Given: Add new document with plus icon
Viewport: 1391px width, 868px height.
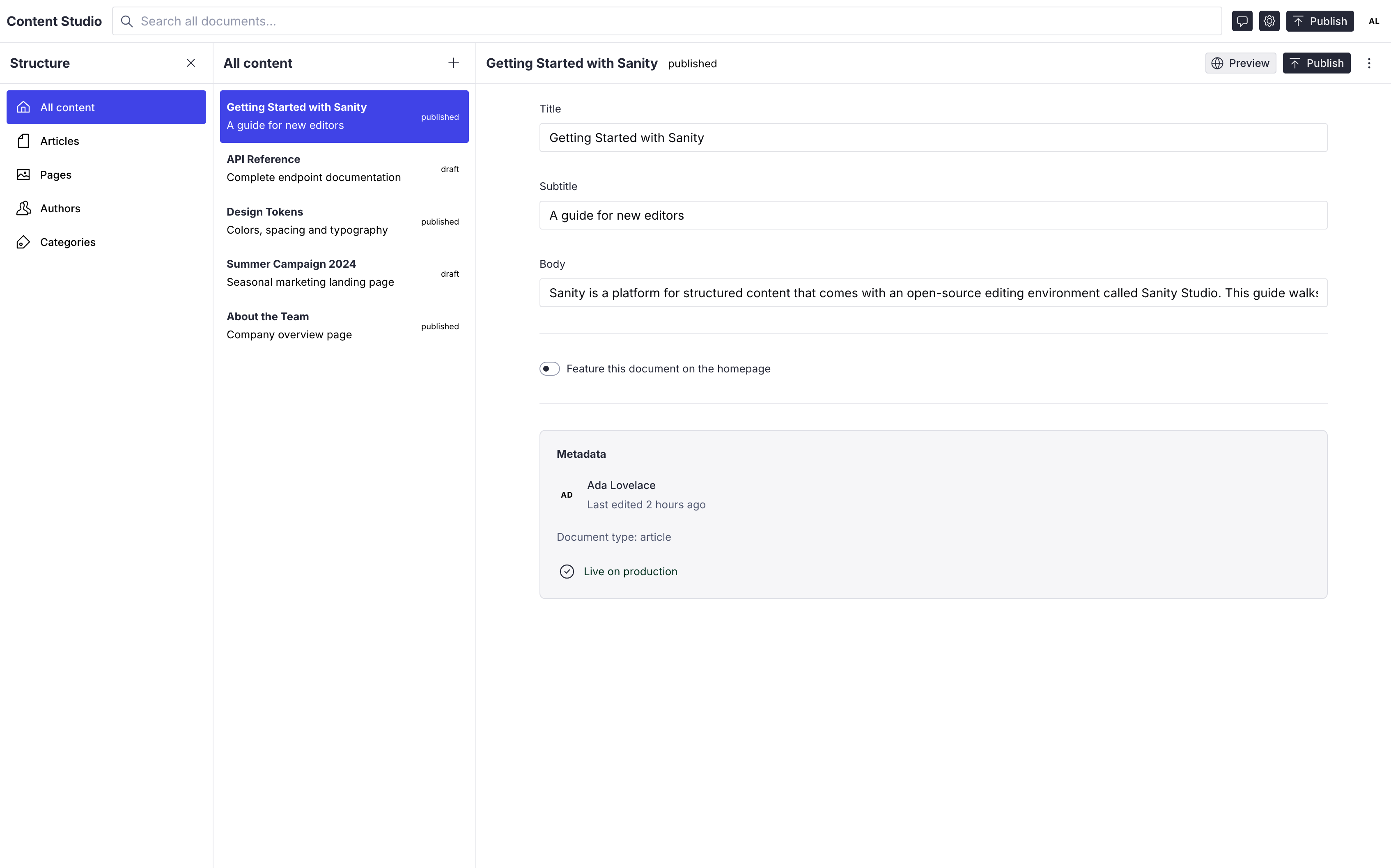Looking at the screenshot, I should click(453, 63).
